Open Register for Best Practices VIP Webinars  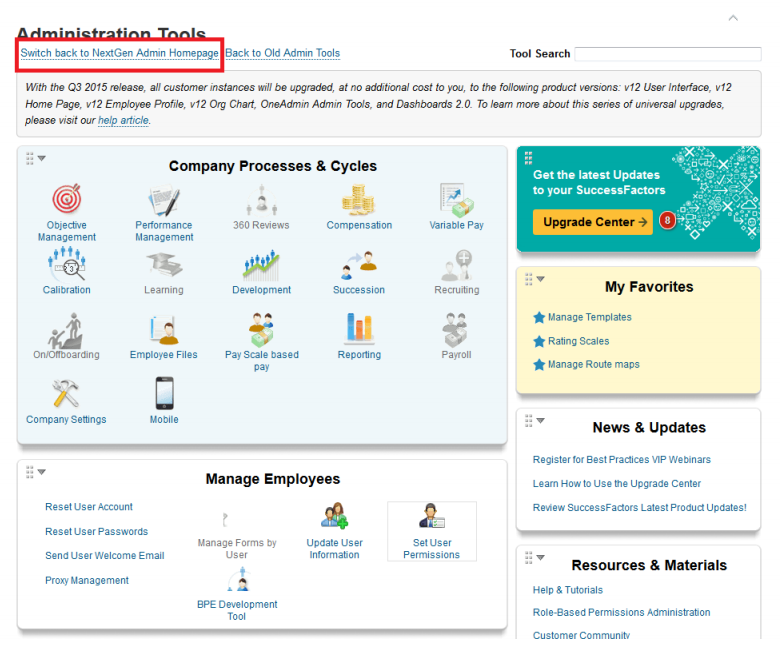click(622, 460)
